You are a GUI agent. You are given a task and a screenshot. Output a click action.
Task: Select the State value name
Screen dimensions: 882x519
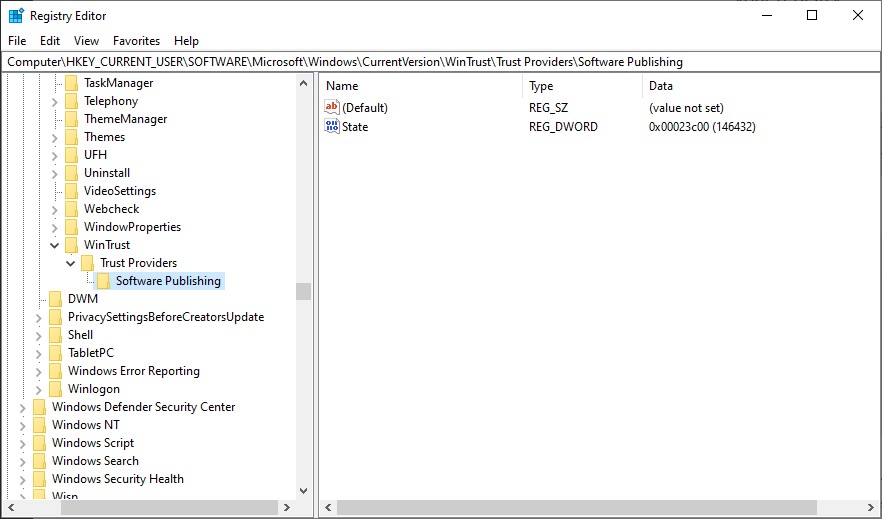pyautogui.click(x=355, y=127)
